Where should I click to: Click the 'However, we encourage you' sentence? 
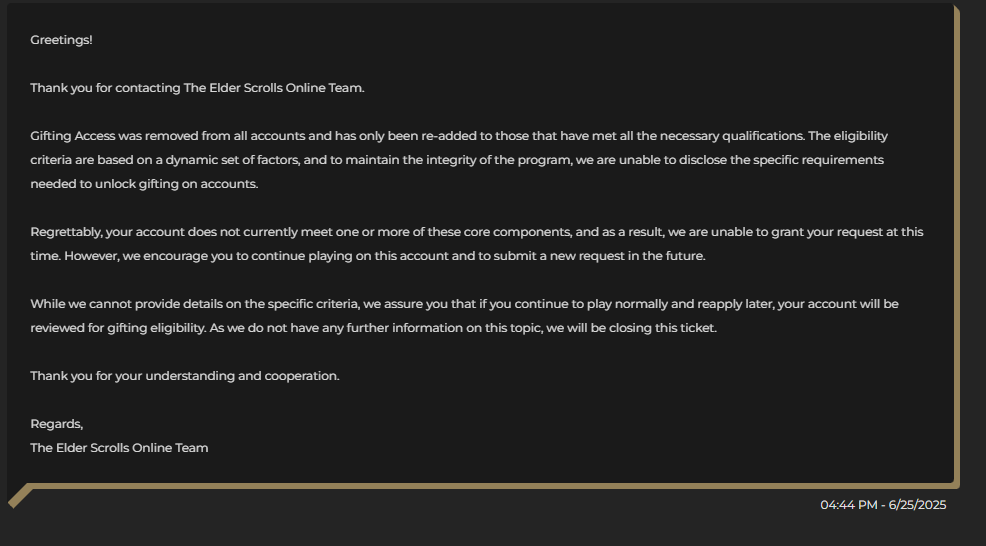pos(385,256)
